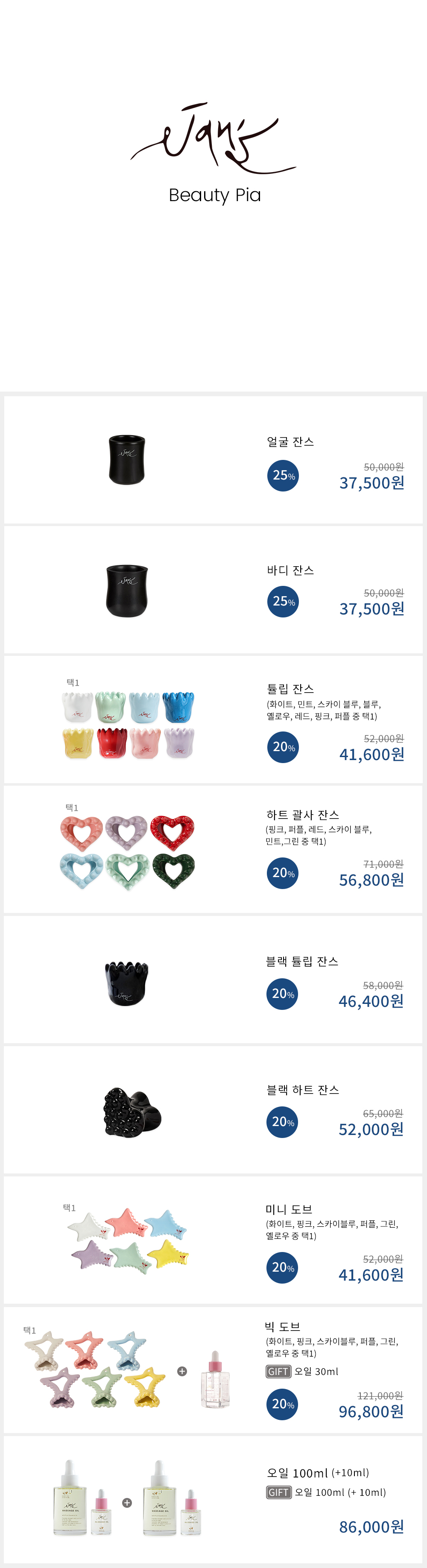
Task: Click the 미니 도브 product title
Action: pos(289,1209)
